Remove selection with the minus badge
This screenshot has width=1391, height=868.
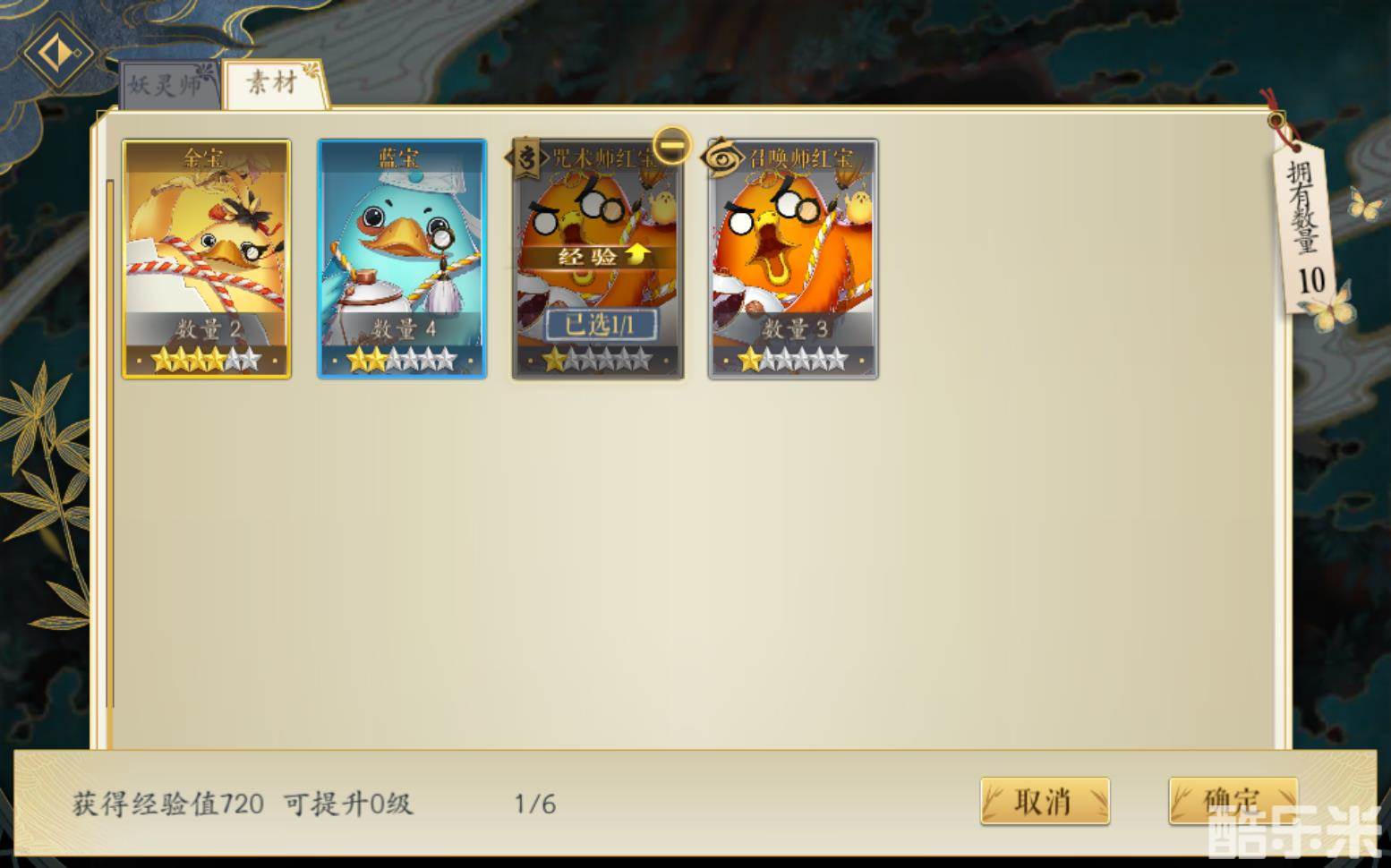click(671, 144)
